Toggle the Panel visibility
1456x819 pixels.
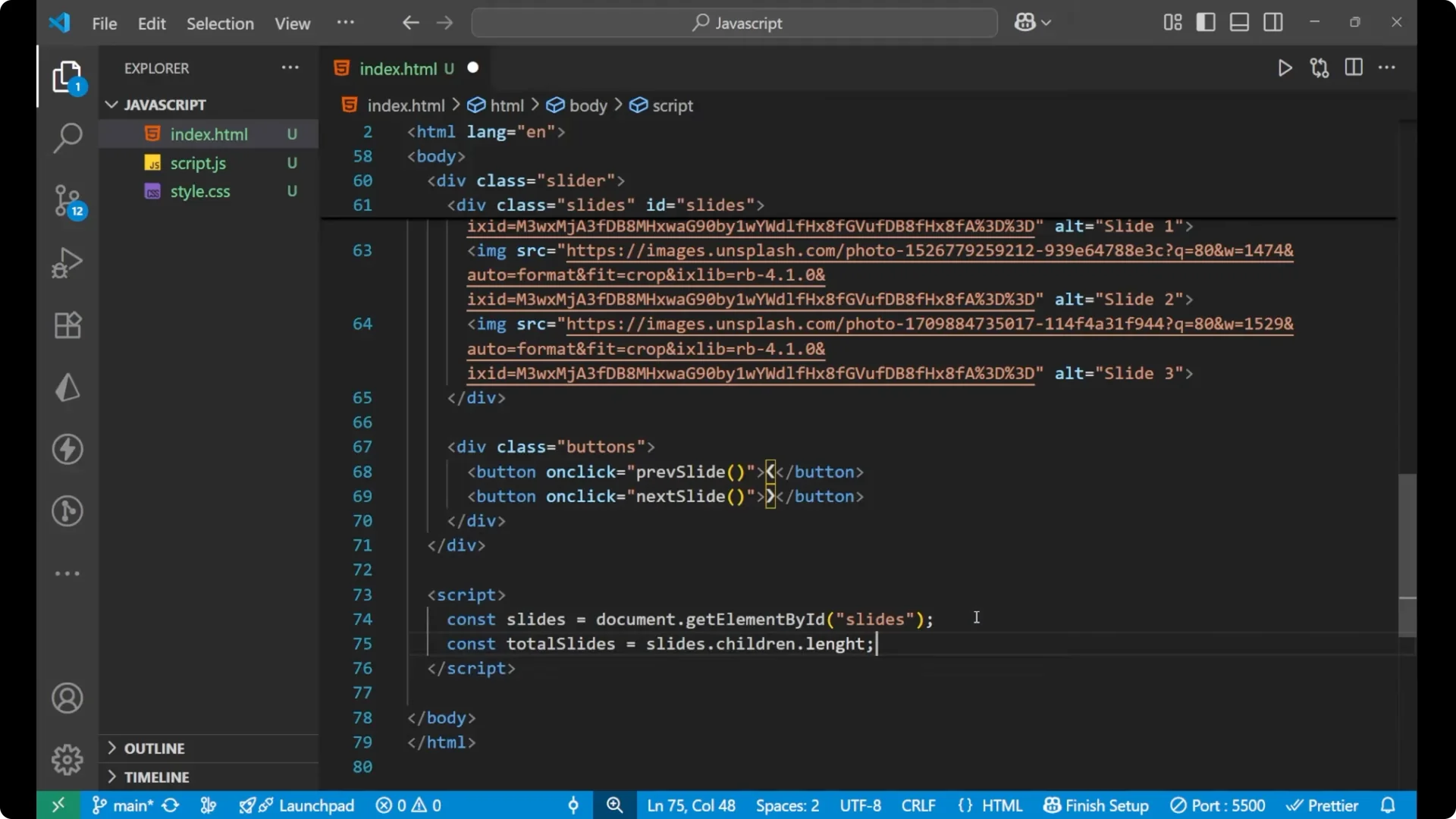coord(1238,22)
